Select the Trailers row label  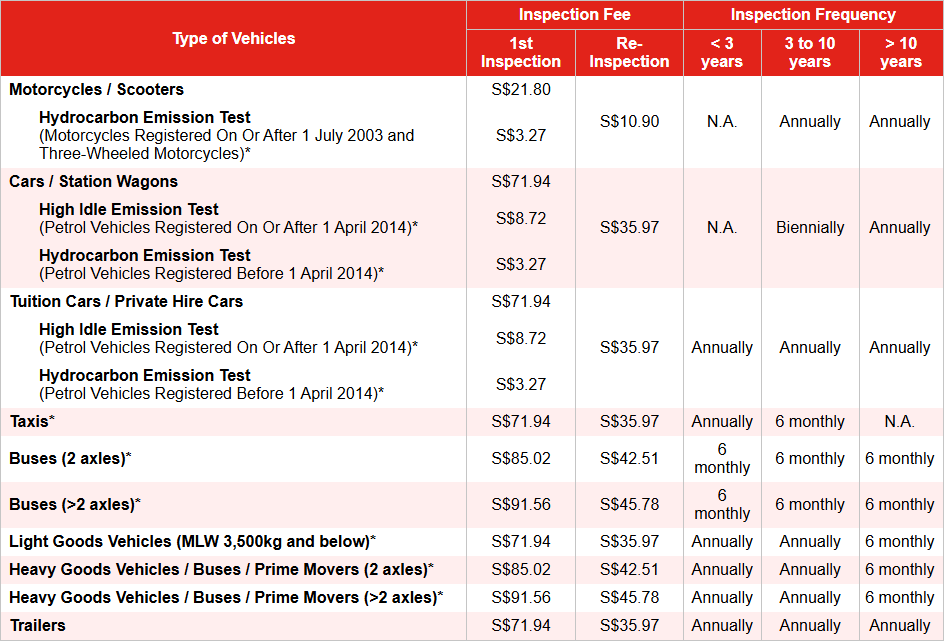[37, 625]
